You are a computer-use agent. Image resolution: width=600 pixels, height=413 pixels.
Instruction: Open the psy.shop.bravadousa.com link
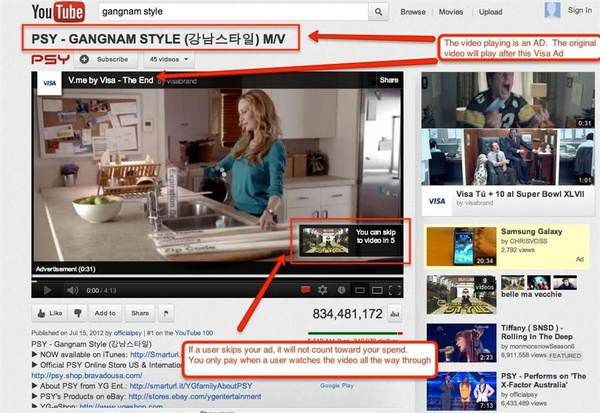[x=87, y=375]
